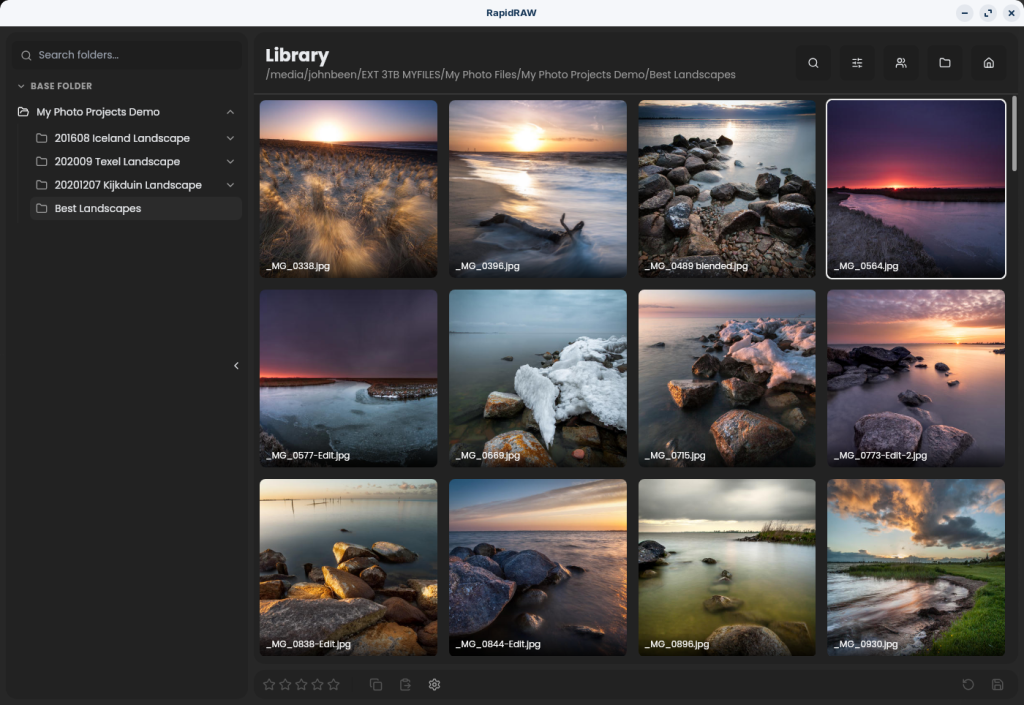Select the 202009 Texel Landscape folder
This screenshot has width=1024, height=705.
pos(117,162)
